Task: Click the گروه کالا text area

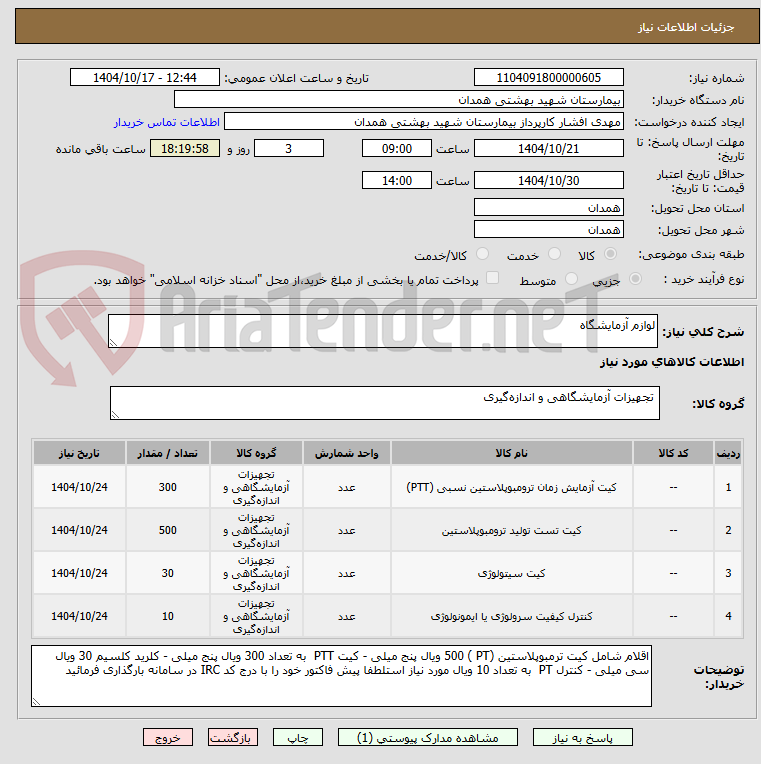Action: 385,403
